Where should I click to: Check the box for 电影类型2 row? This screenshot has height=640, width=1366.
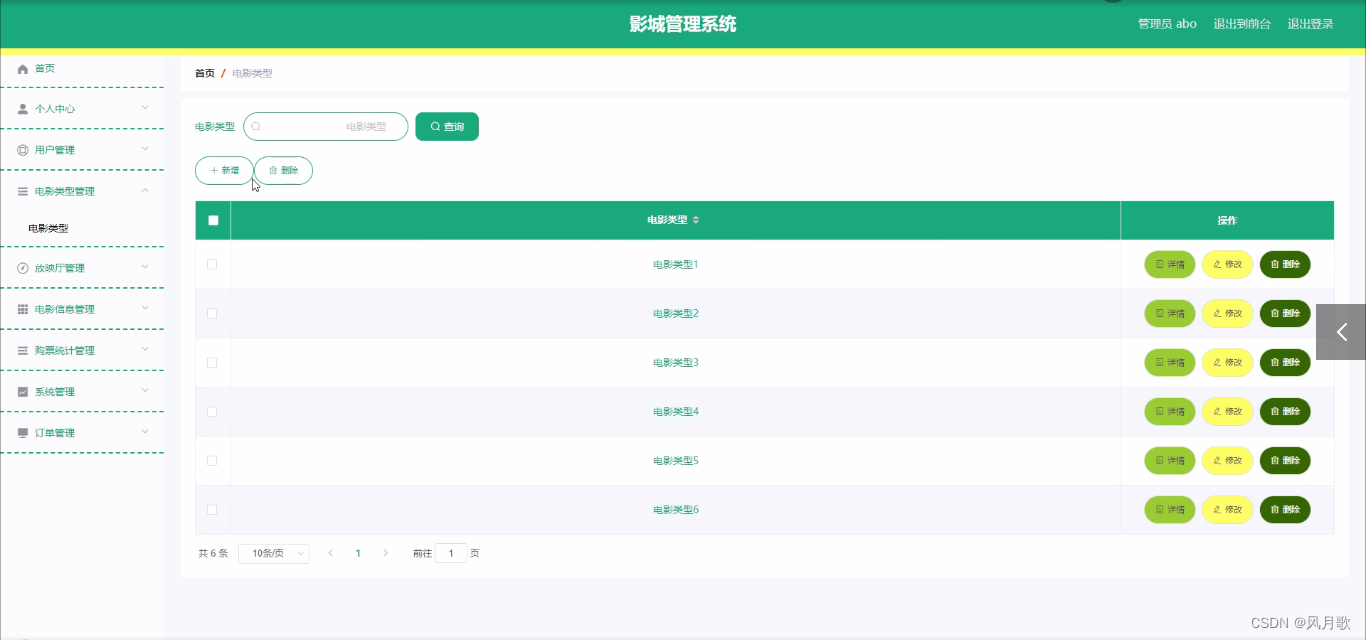212,313
